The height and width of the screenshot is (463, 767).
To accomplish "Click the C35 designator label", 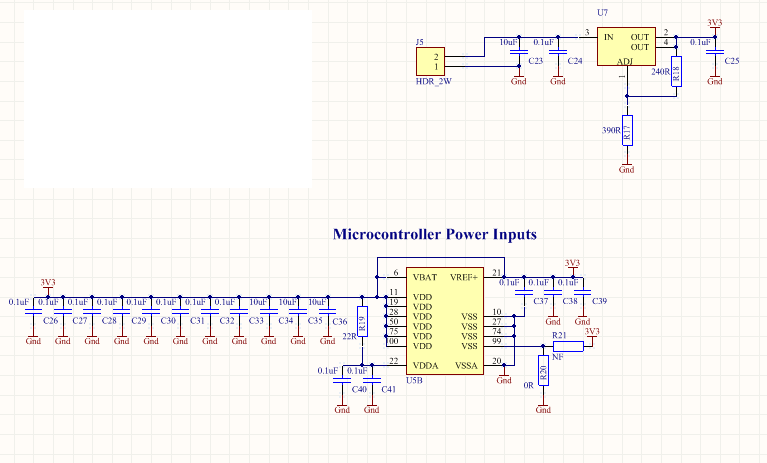I will point(315,321).
